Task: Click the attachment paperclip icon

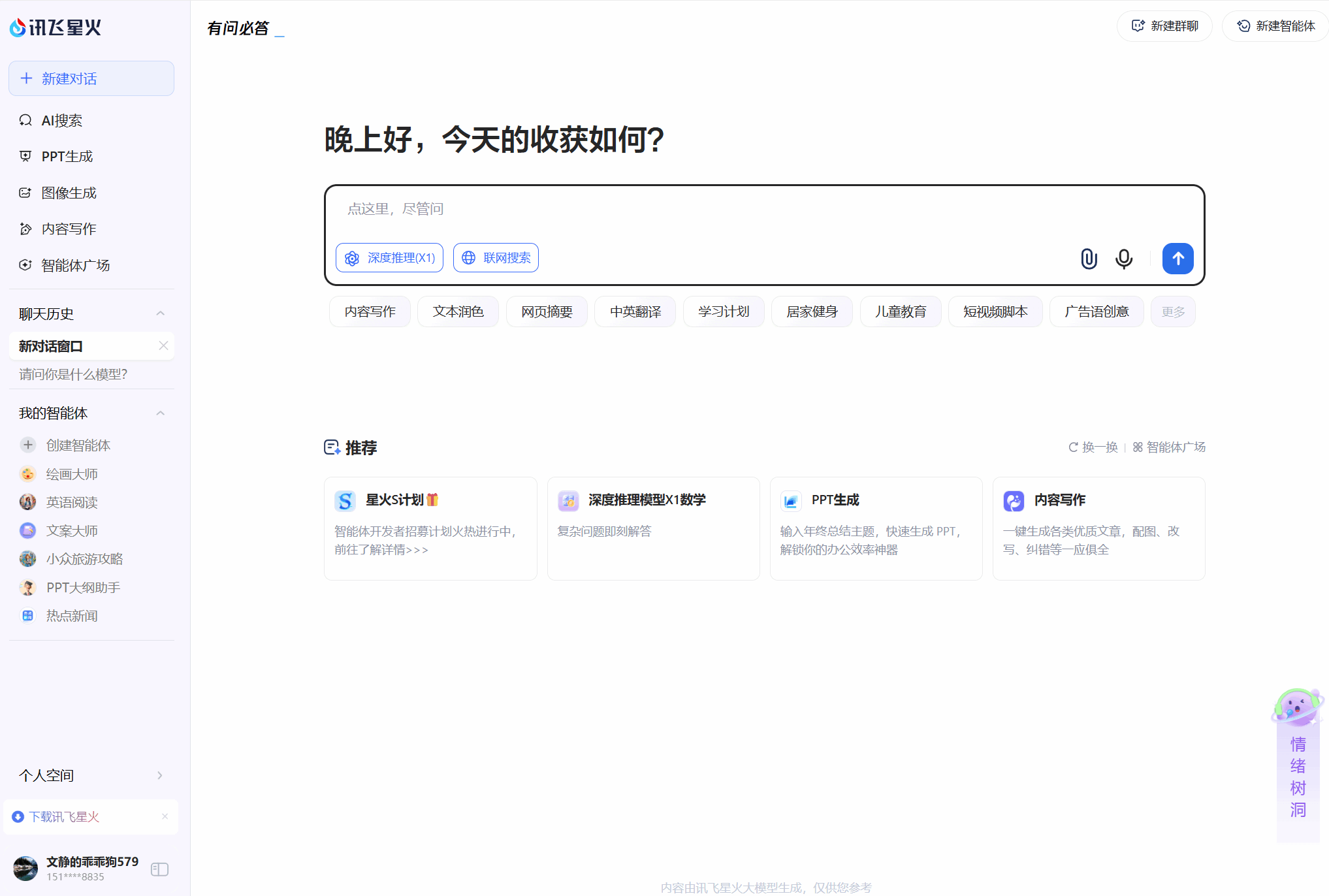Action: point(1089,259)
